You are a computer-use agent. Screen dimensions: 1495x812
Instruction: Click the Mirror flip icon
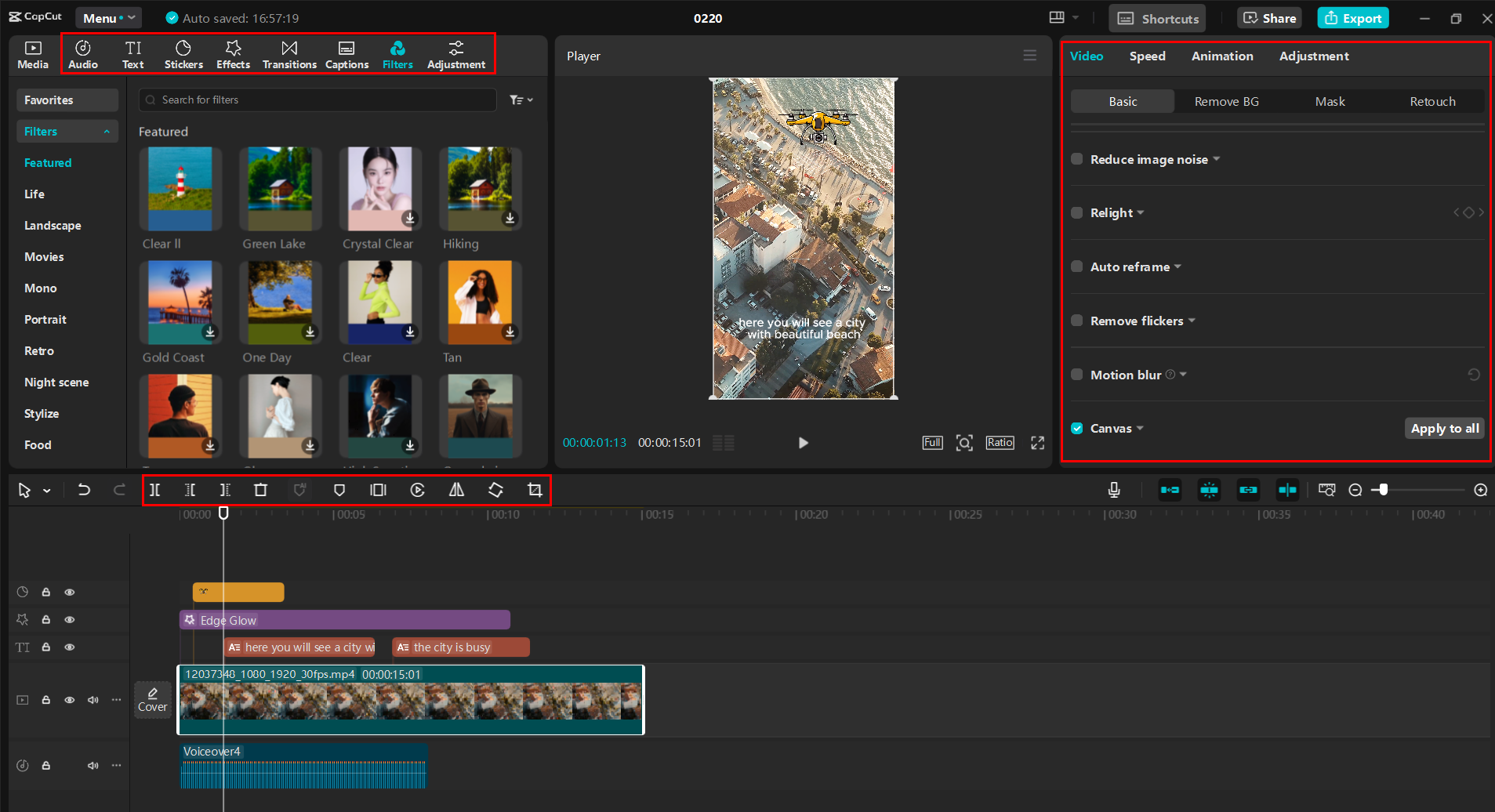coord(456,490)
